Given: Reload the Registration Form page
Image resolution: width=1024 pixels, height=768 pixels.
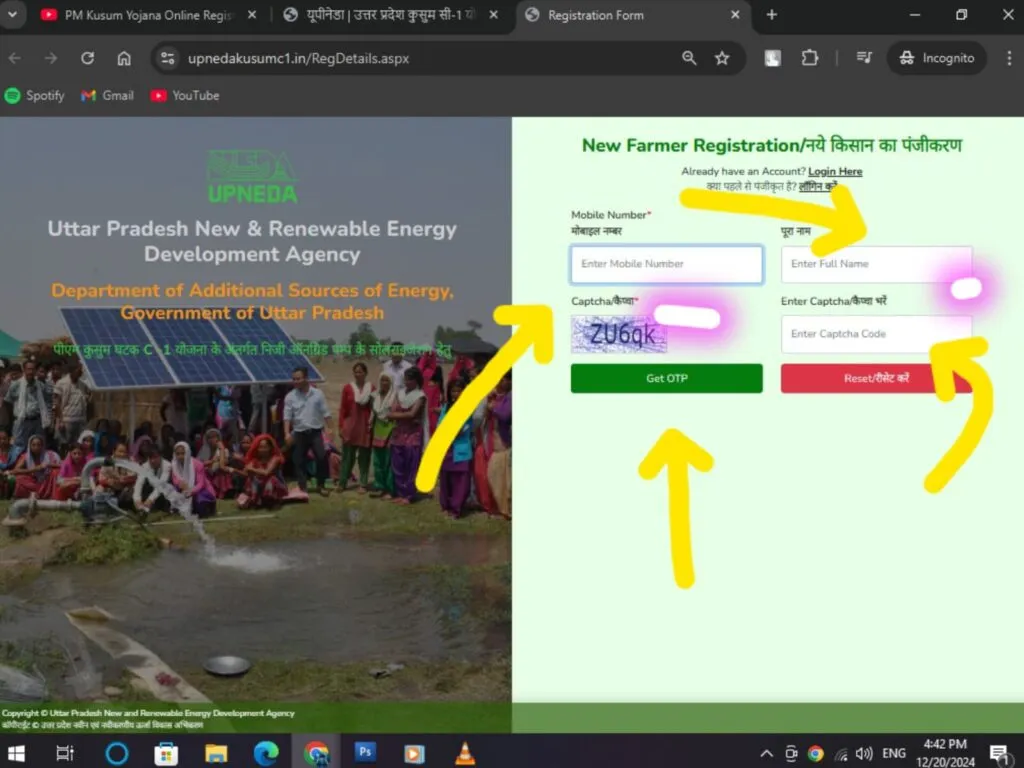Looking at the screenshot, I should coord(87,58).
